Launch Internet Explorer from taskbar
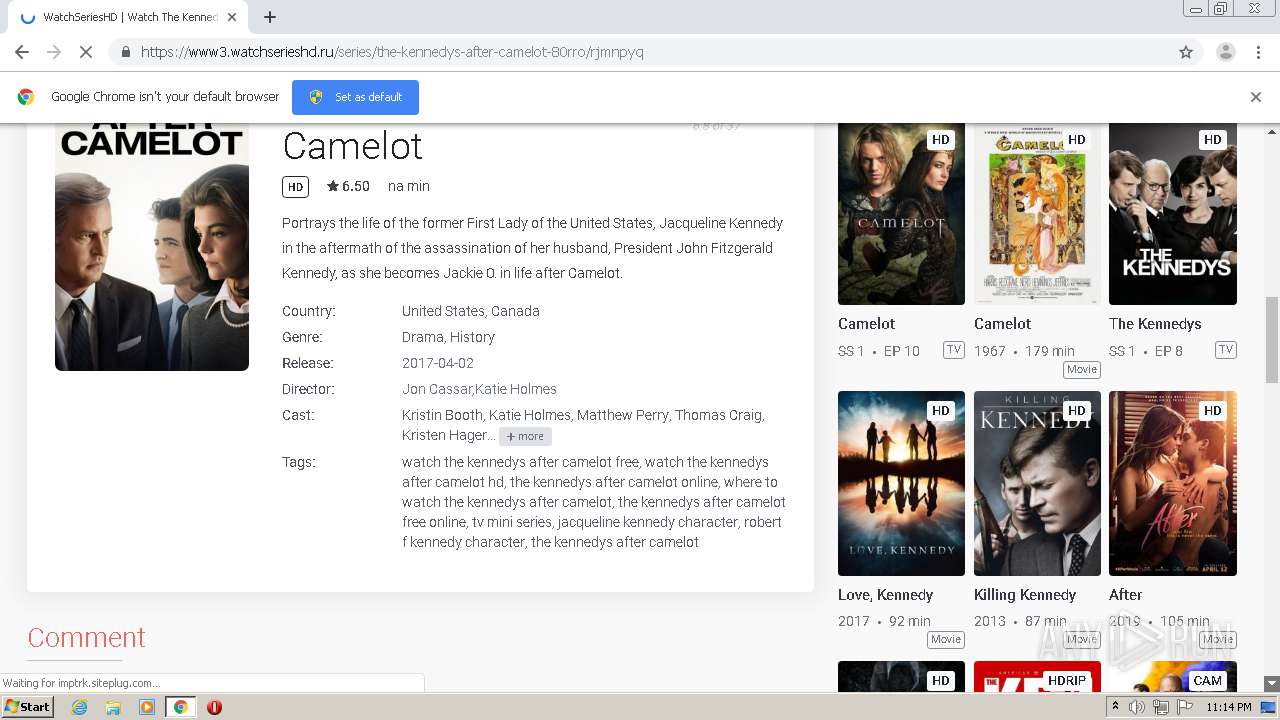Viewport: 1280px width, 720px height. tap(79, 707)
